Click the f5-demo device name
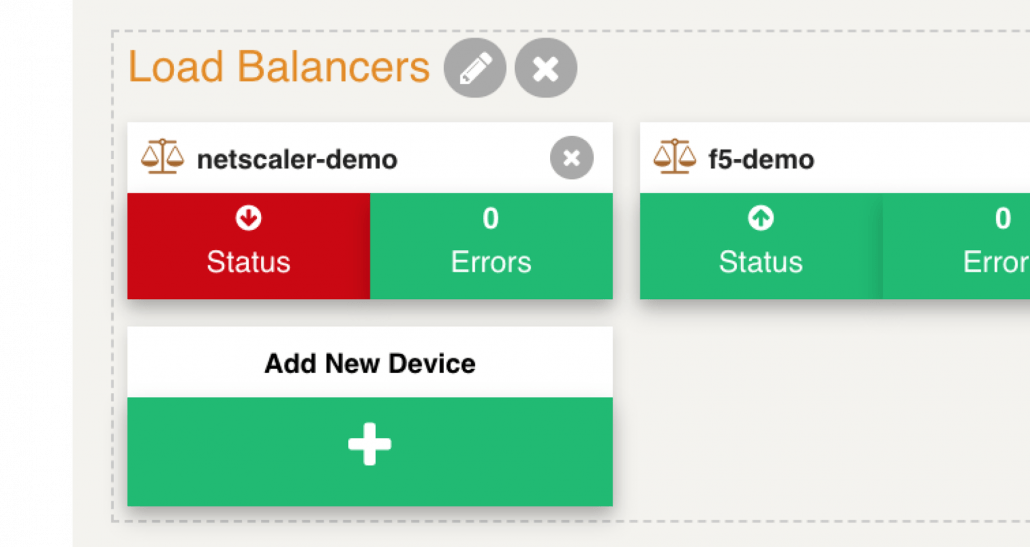Viewport: 1030px width, 547px height. click(x=761, y=160)
